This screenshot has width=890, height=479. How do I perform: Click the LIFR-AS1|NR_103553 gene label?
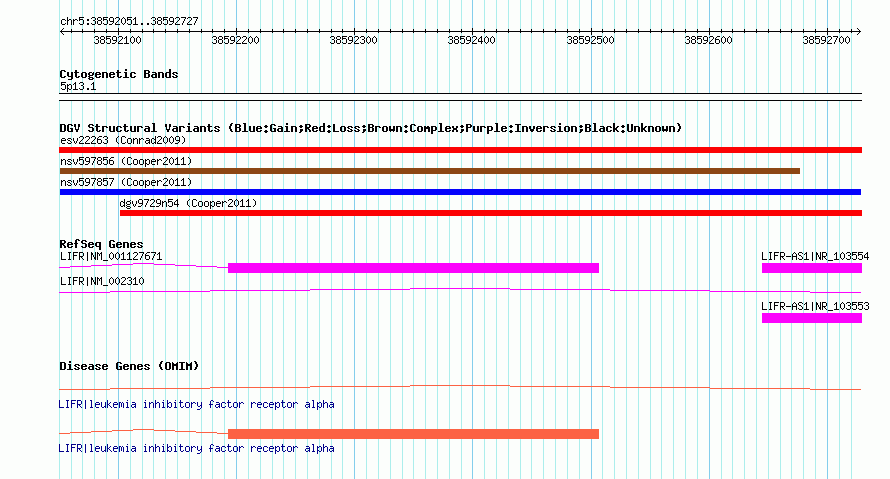tap(815, 306)
